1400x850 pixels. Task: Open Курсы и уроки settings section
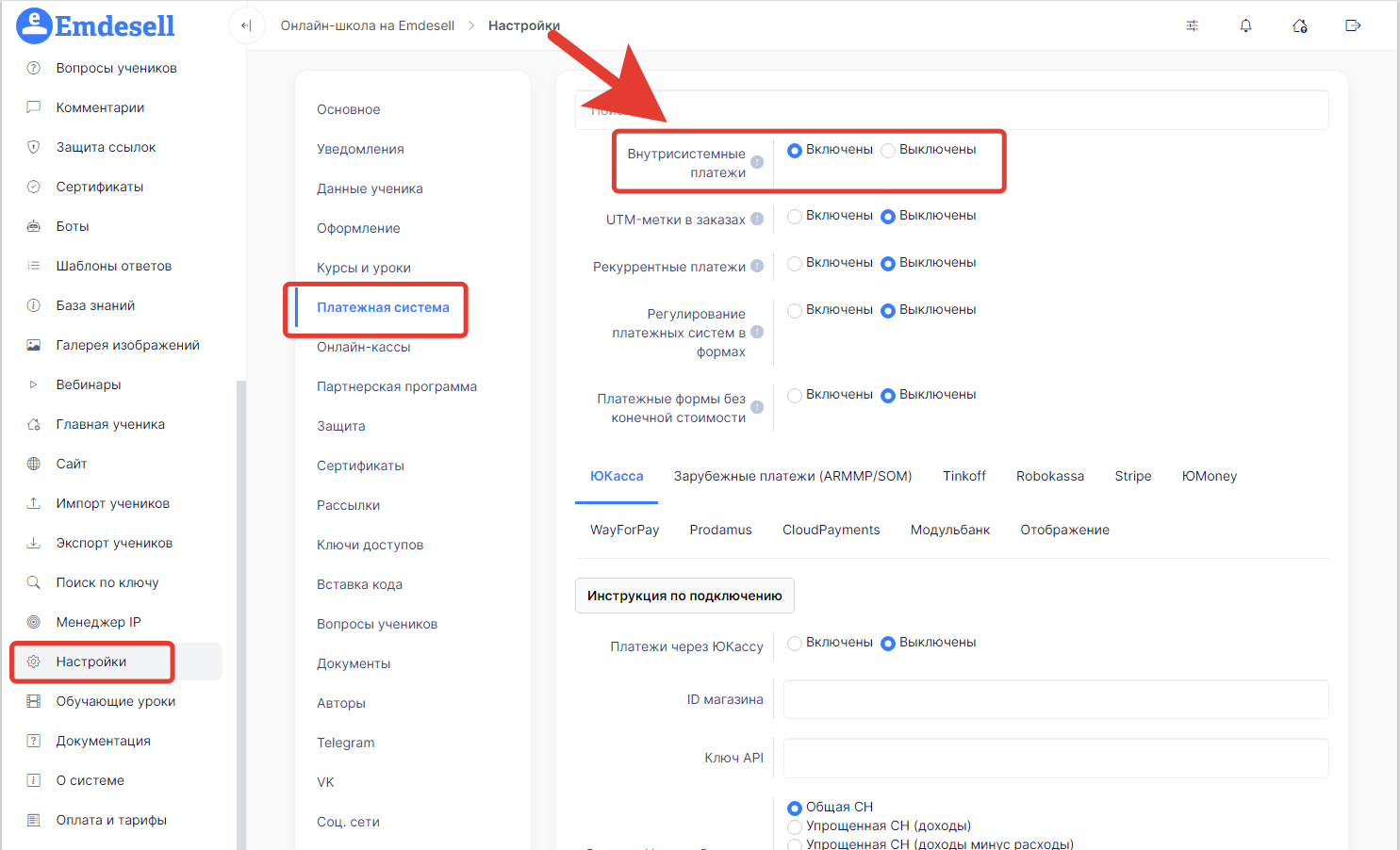click(x=364, y=268)
